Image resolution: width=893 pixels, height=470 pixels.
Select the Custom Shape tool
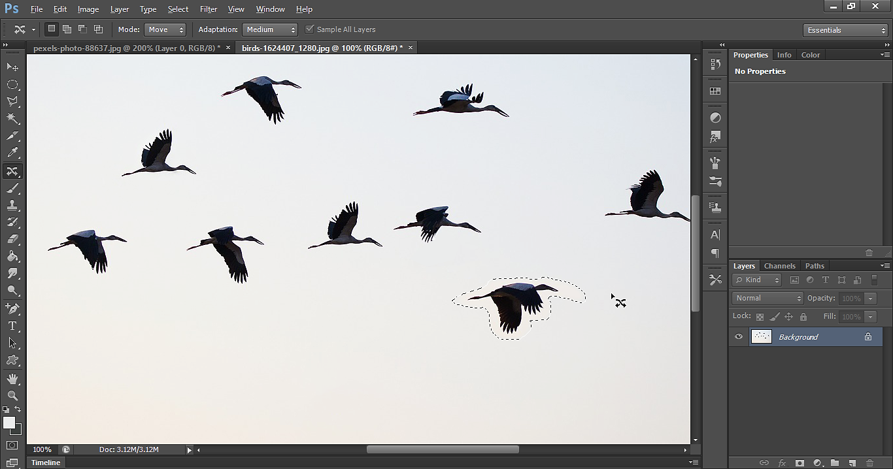pos(12,361)
